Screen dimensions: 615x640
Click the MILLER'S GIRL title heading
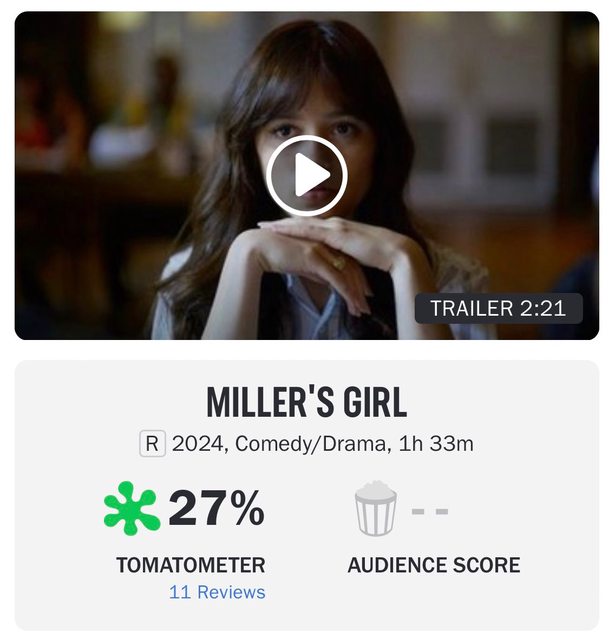point(307,403)
